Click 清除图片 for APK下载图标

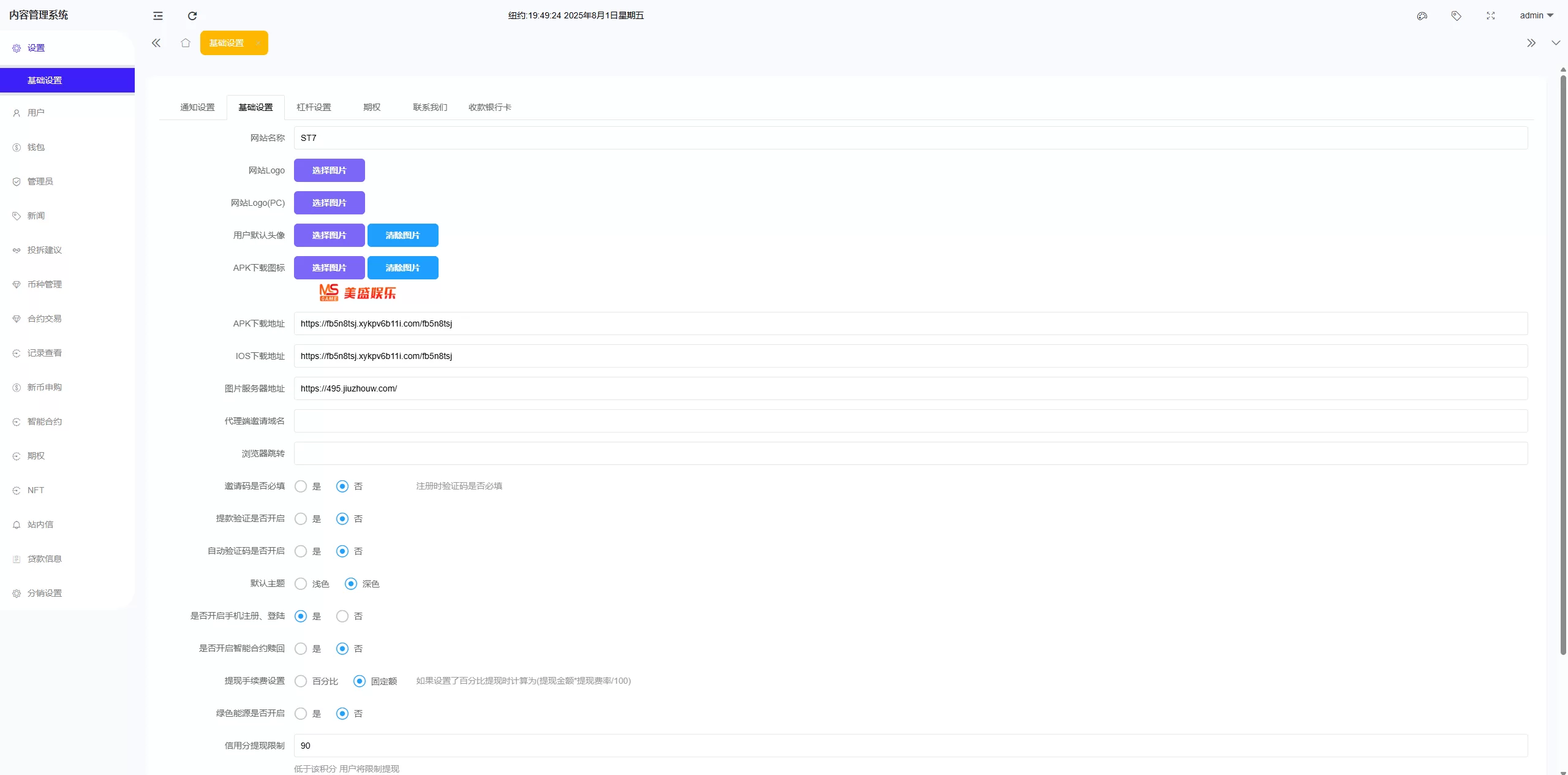click(x=402, y=268)
